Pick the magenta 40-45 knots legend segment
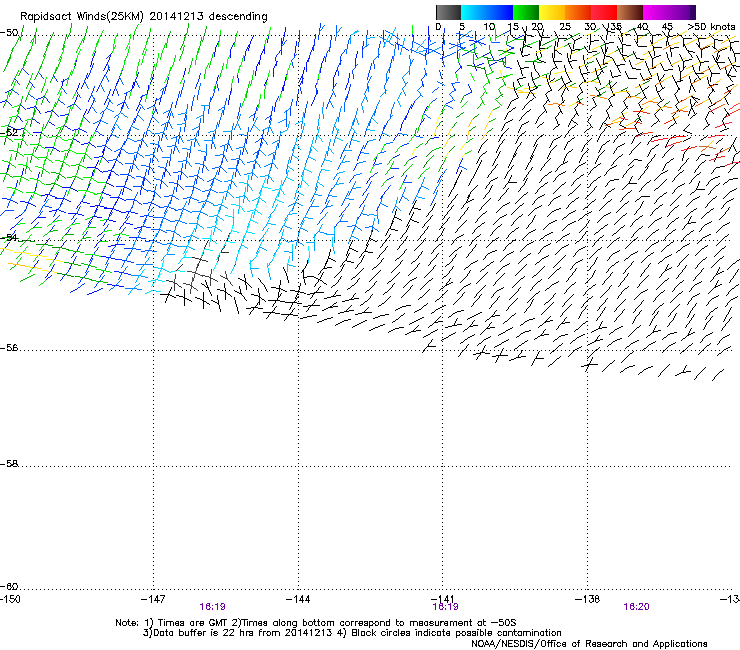Screen dimensions: 740x650 click(656, 12)
